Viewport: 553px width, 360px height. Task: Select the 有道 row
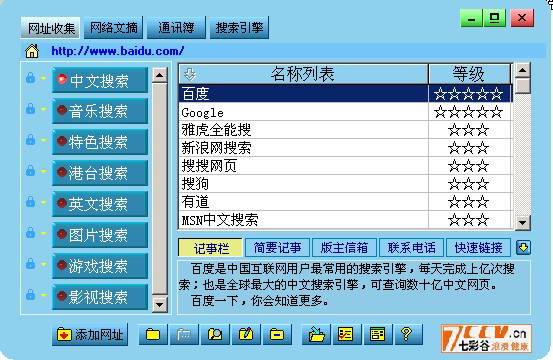point(345,202)
